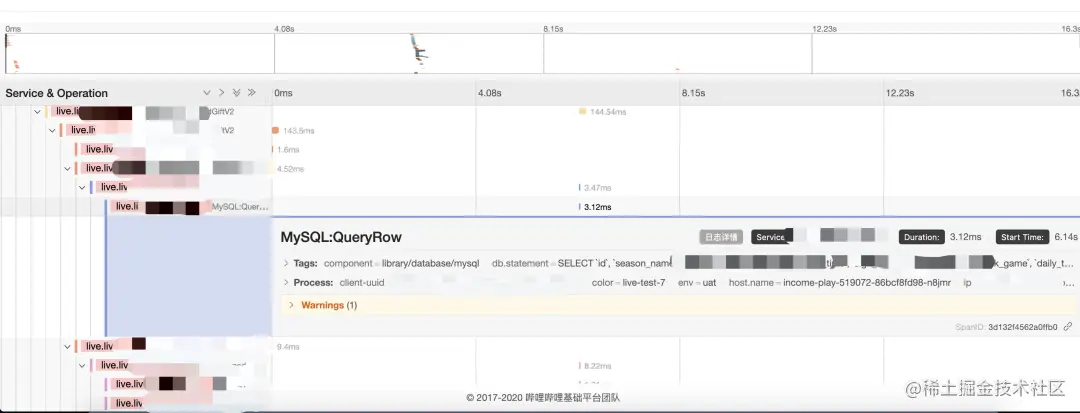Click the minimap span cluster after 4.08s

click(x=417, y=53)
